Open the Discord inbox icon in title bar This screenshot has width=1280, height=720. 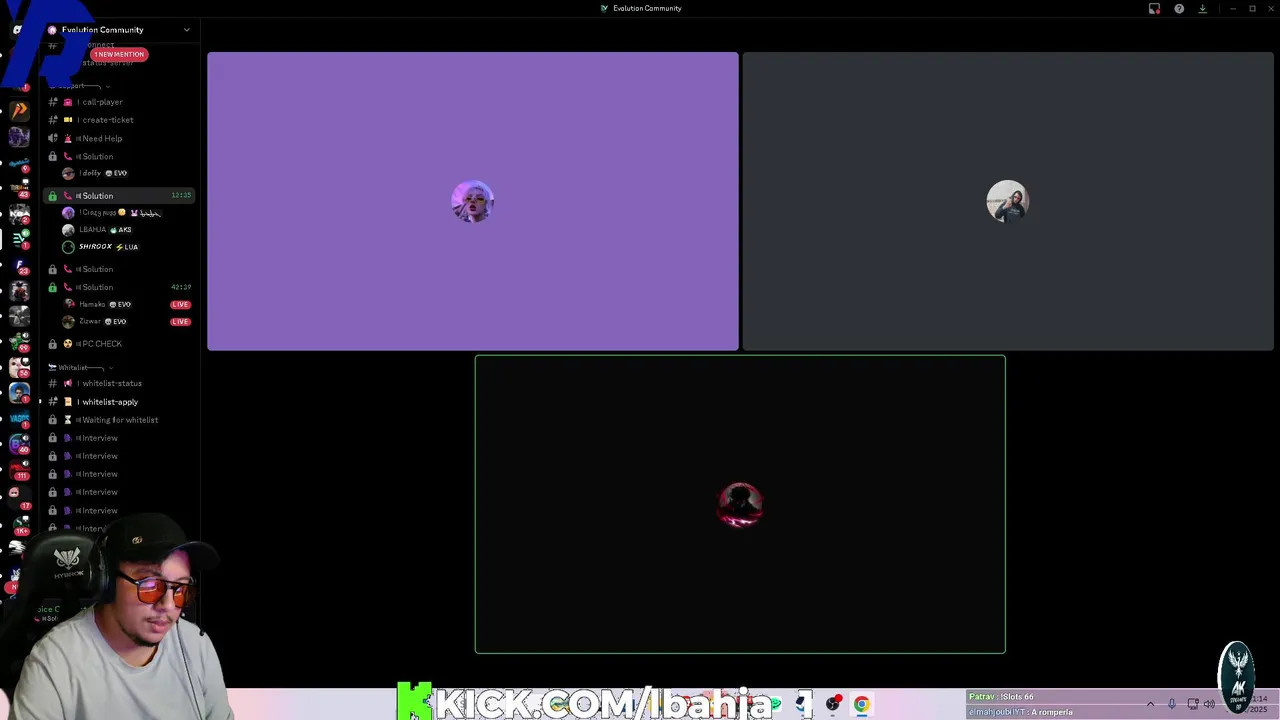click(1154, 8)
